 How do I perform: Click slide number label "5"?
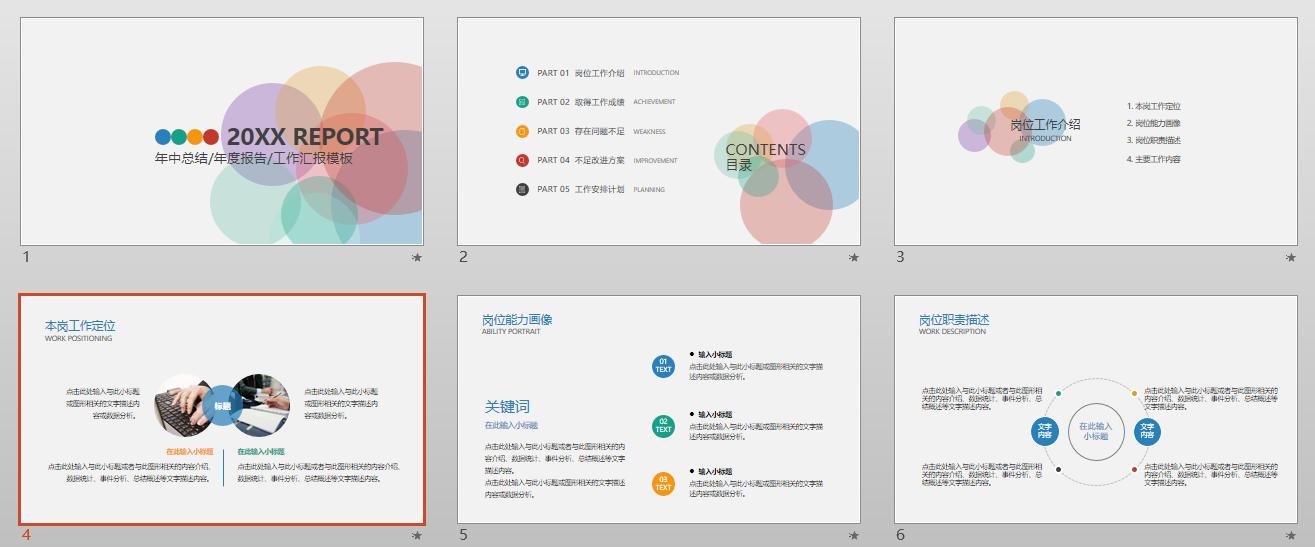(463, 535)
